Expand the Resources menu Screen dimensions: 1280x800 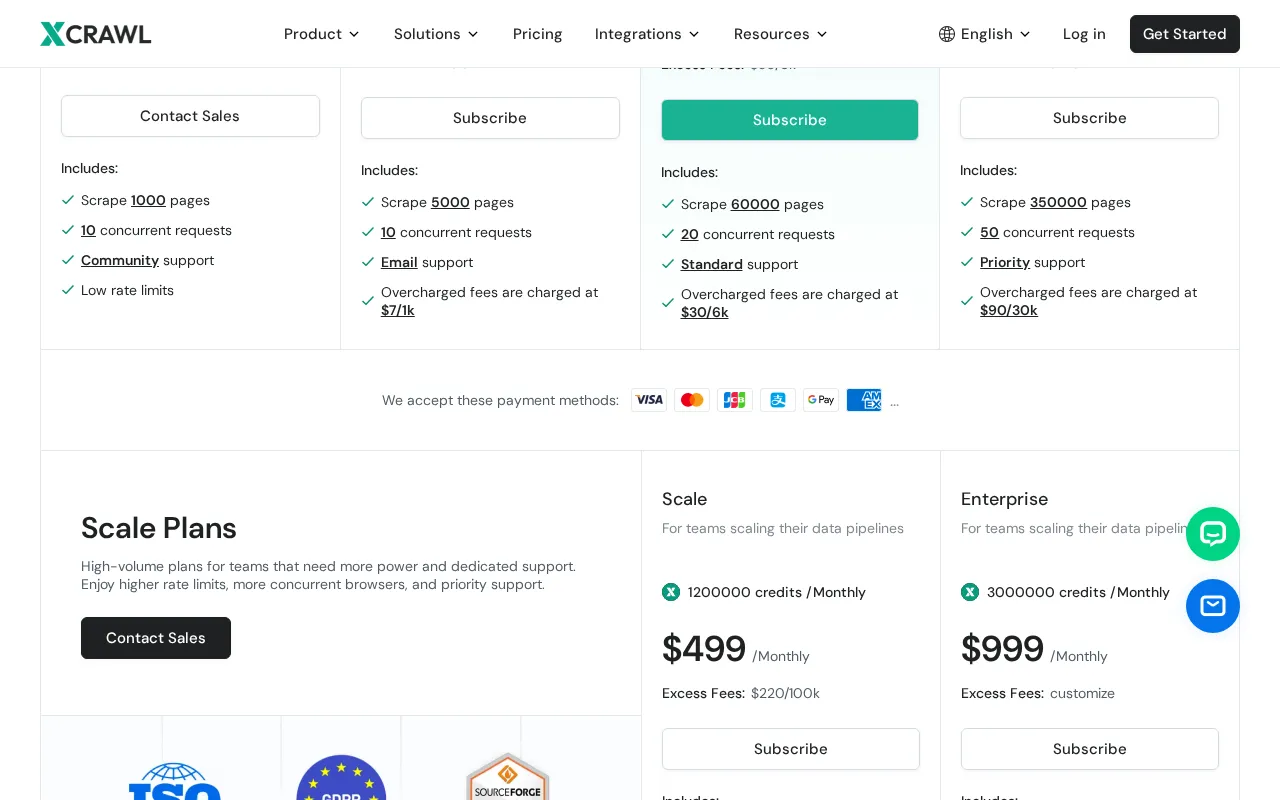pos(780,34)
